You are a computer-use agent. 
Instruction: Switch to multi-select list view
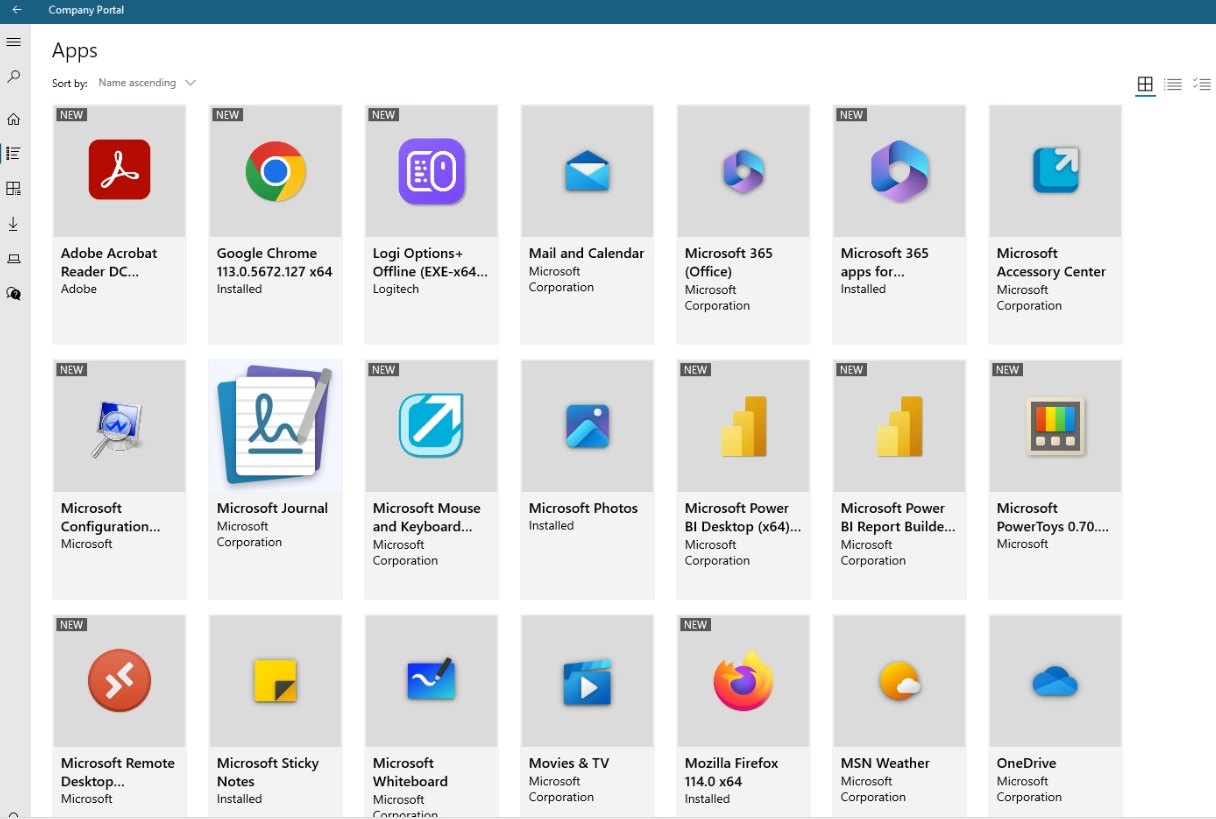(1202, 84)
